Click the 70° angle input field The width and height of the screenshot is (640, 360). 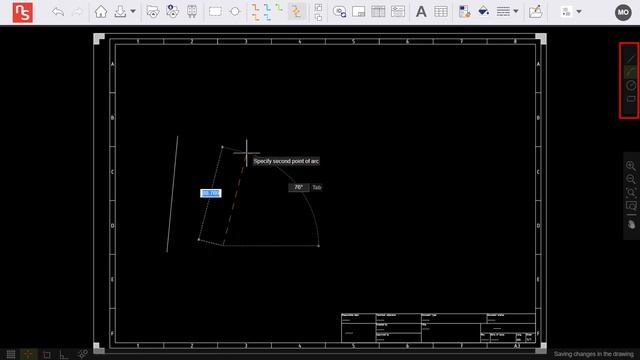pyautogui.click(x=299, y=187)
